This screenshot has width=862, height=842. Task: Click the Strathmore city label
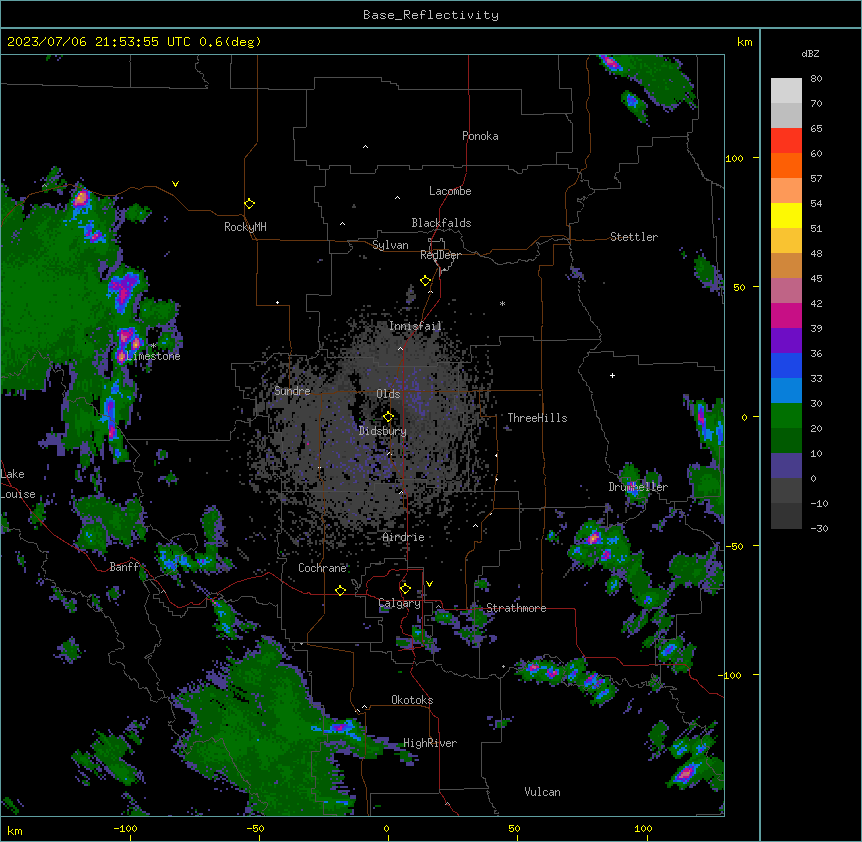click(x=516, y=608)
